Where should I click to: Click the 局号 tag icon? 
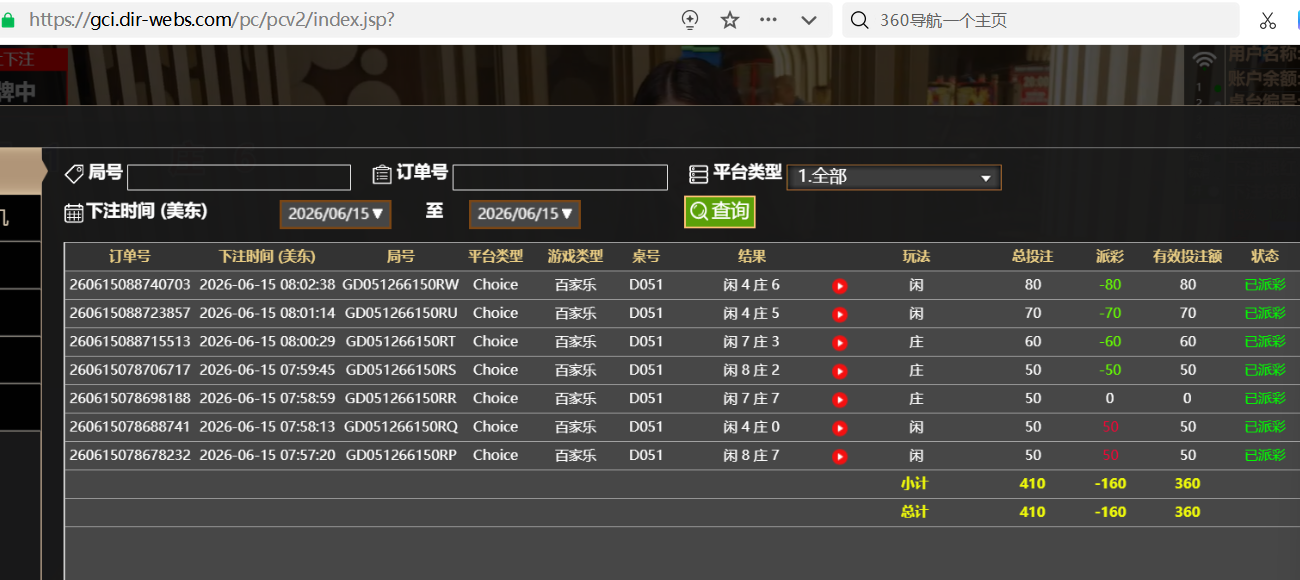(x=74, y=174)
